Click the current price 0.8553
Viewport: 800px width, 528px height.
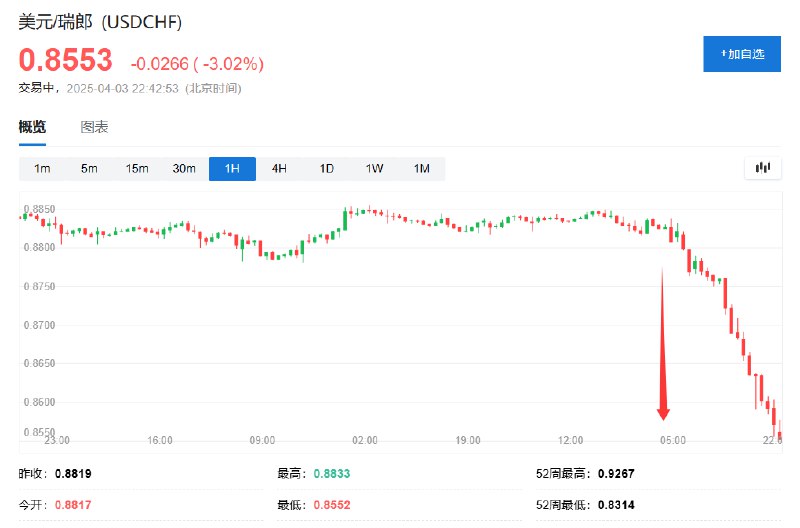[65, 60]
